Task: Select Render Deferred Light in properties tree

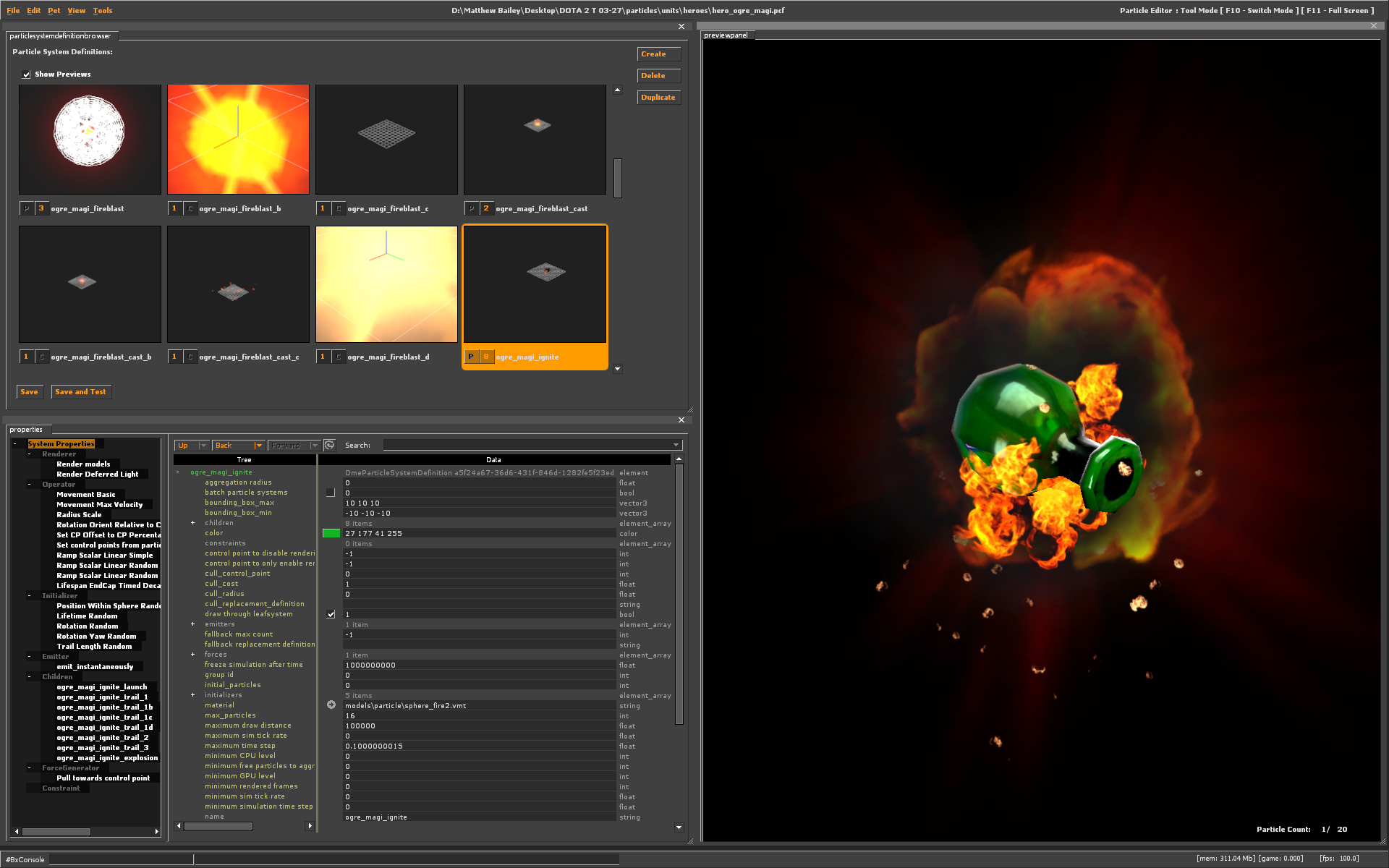Action: (98, 475)
